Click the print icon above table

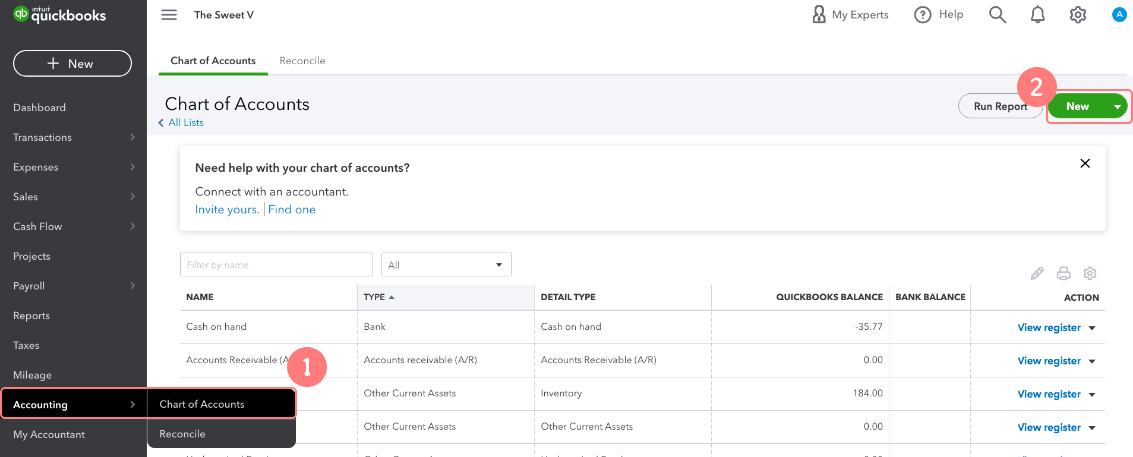click(1064, 273)
